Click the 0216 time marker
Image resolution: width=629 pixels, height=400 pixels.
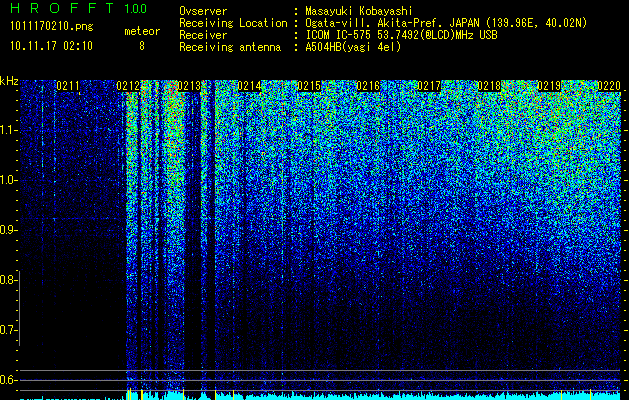click(368, 86)
